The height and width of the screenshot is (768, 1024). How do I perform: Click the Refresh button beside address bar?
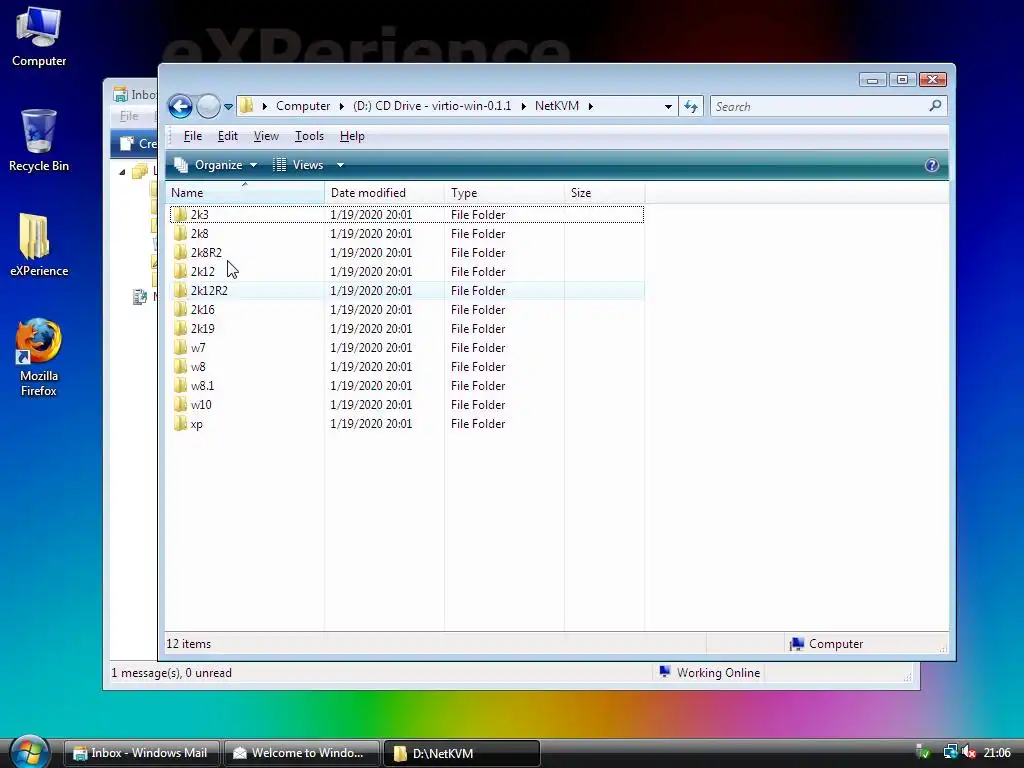tap(691, 106)
